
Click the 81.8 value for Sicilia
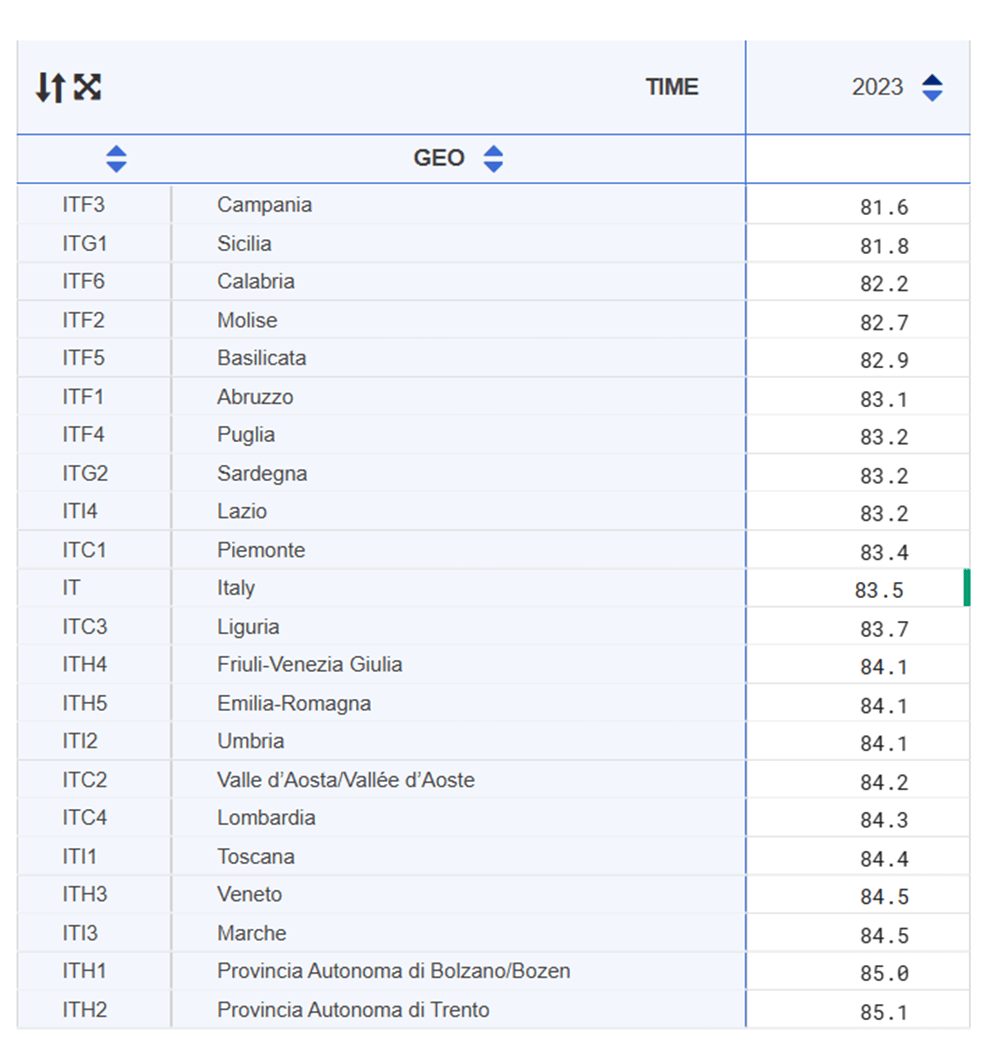pos(884,246)
